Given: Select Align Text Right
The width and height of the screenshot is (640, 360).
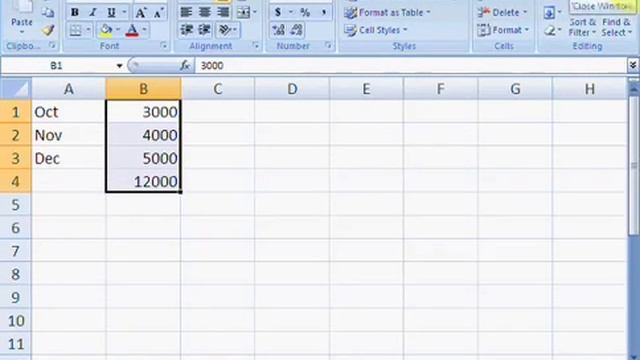Looking at the screenshot, I should click(x=223, y=13).
